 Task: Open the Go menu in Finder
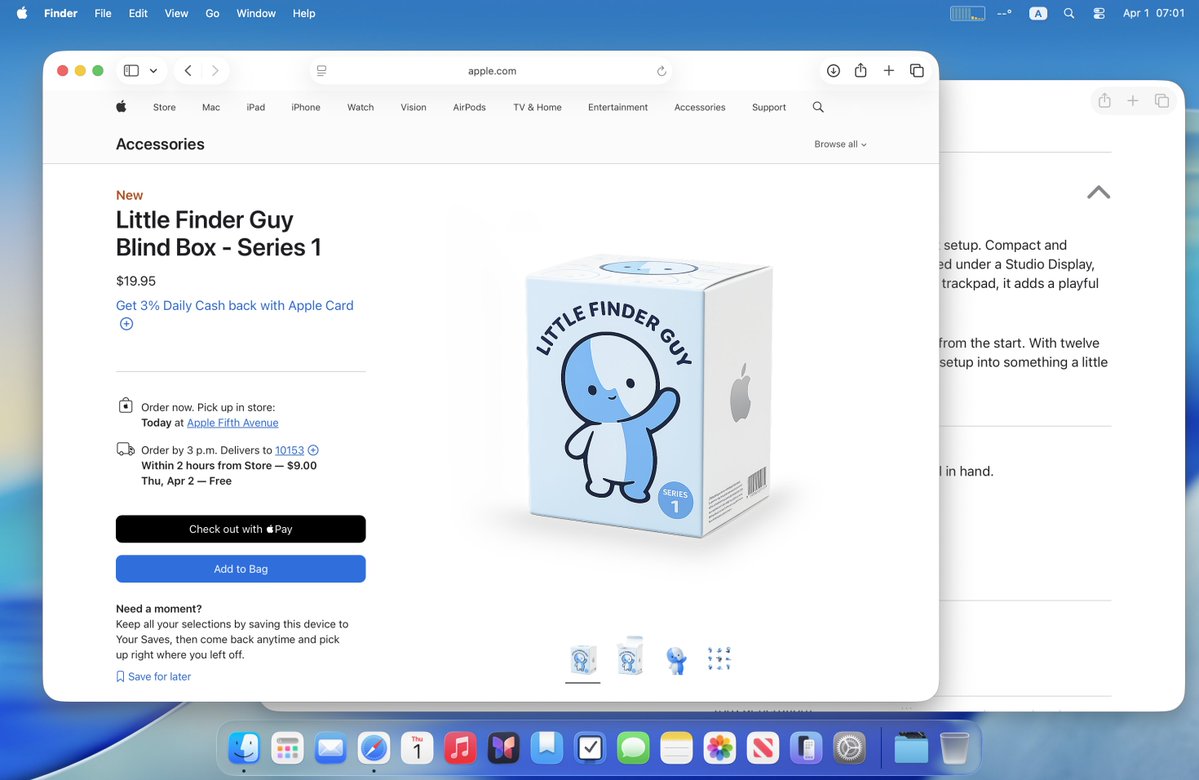tap(212, 13)
